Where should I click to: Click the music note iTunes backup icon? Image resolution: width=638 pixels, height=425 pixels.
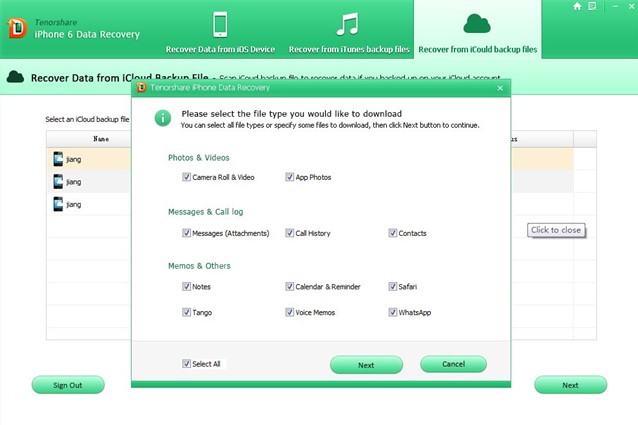(x=348, y=24)
